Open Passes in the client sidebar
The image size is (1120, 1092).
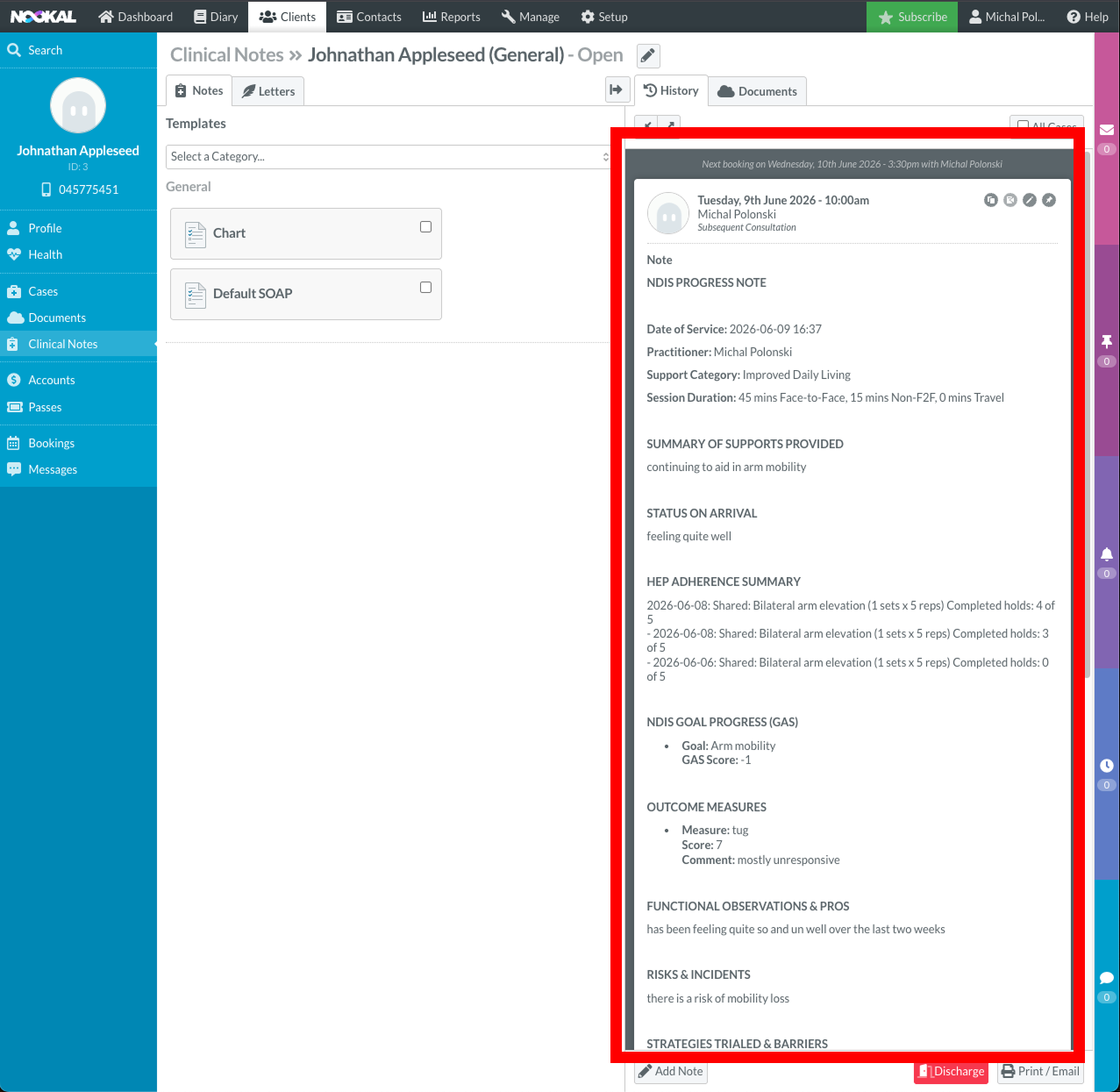[78, 407]
